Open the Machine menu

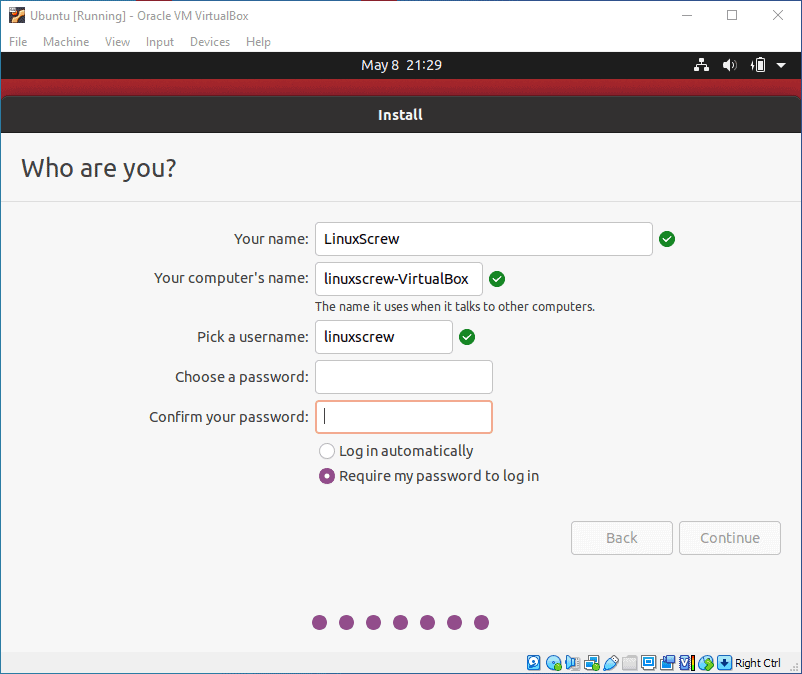[66, 42]
